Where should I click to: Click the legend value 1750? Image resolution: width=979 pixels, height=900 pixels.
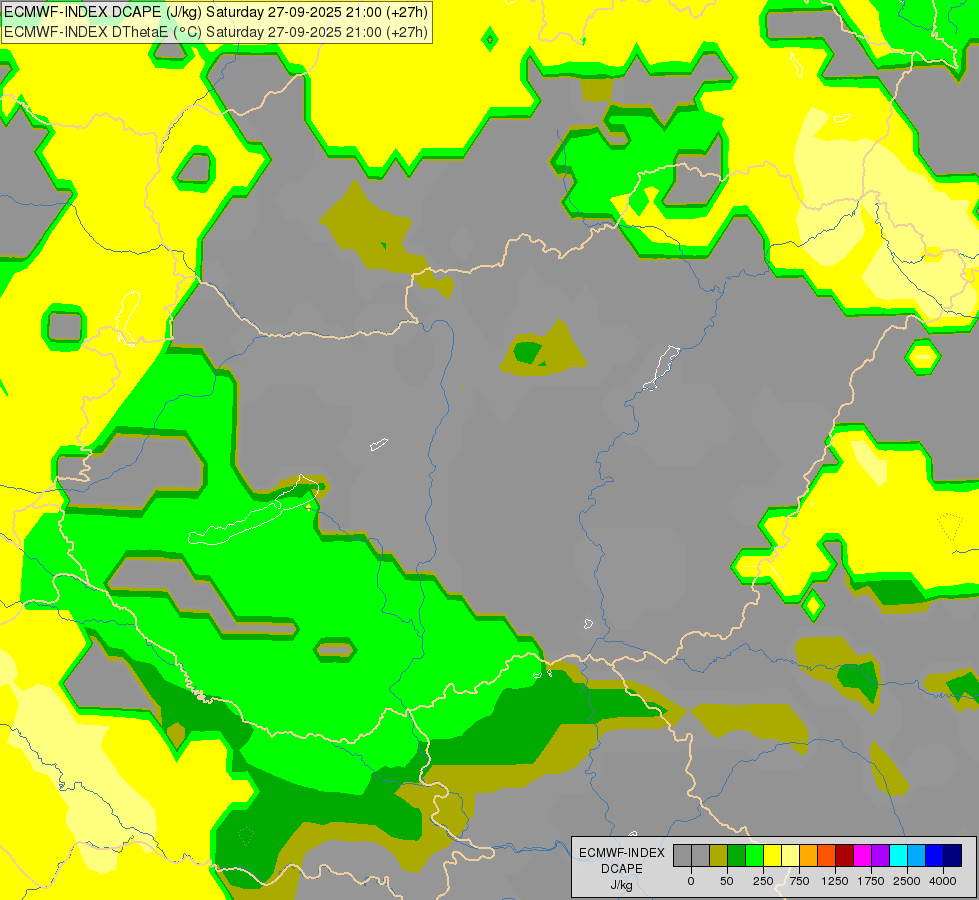click(x=871, y=881)
